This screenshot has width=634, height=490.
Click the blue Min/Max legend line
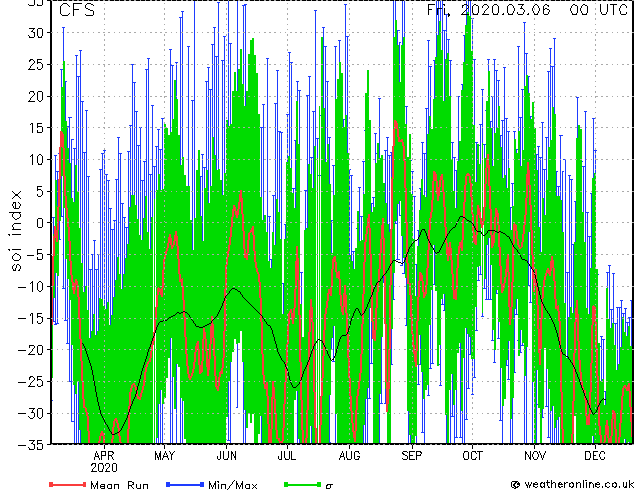click(x=185, y=484)
